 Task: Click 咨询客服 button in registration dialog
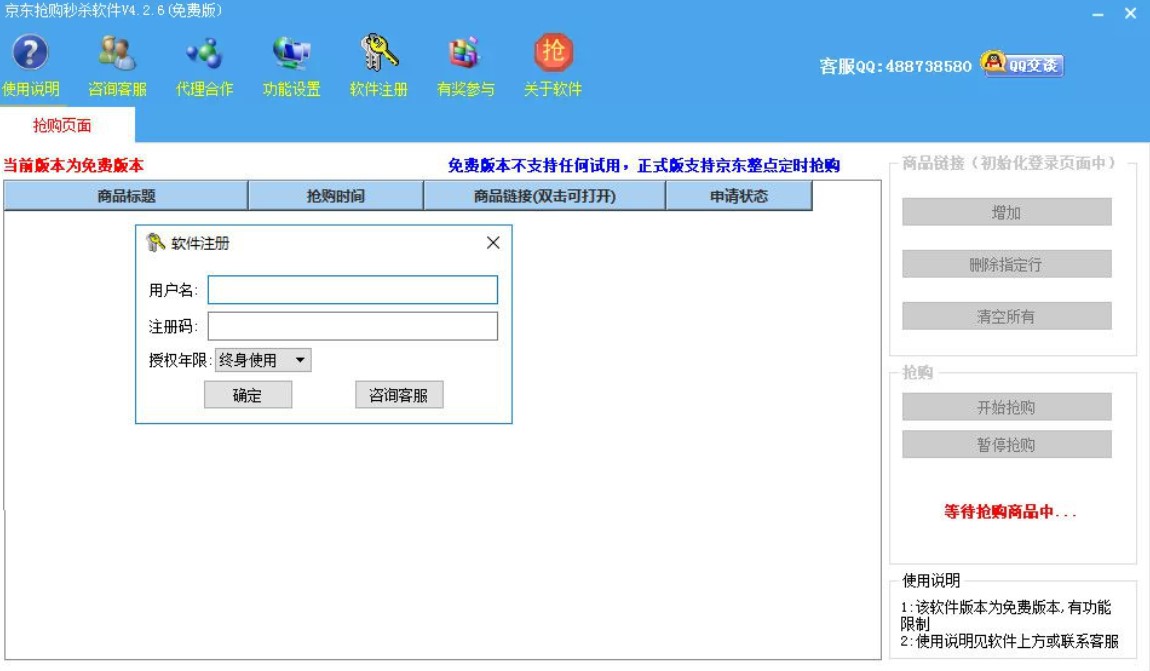pyautogui.click(x=399, y=395)
